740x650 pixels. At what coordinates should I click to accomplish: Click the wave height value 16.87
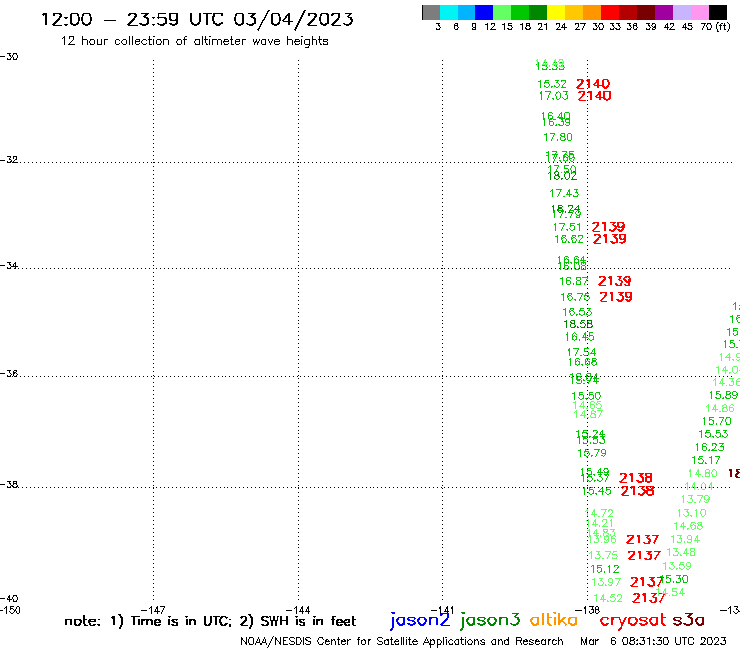574,281
